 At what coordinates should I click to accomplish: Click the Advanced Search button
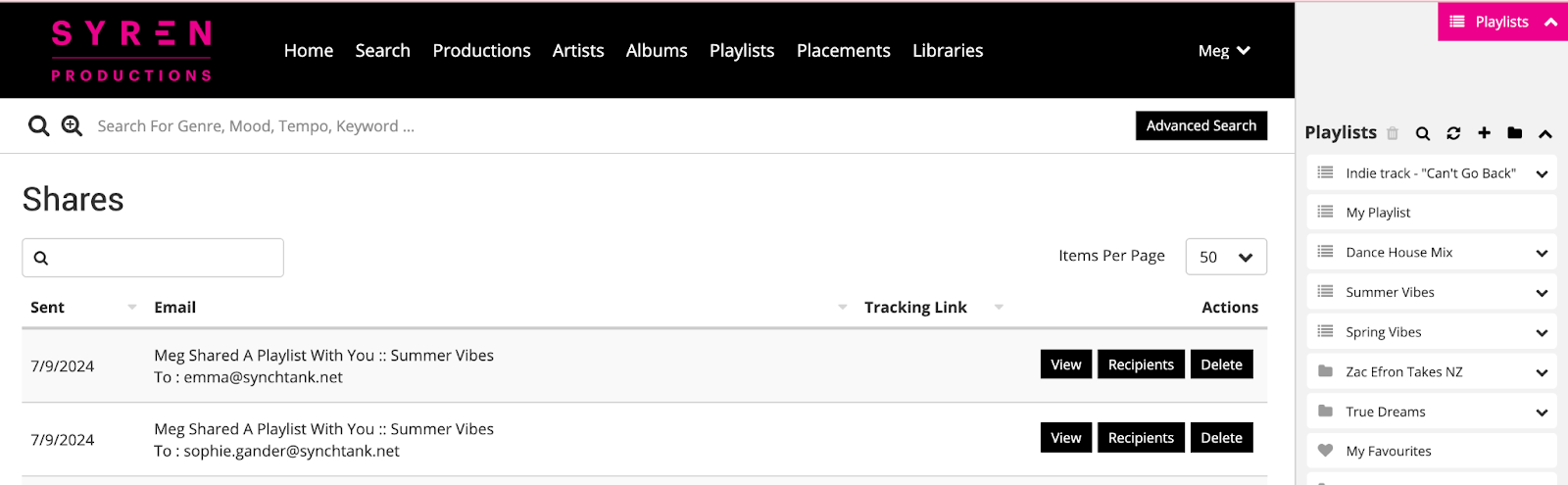point(1200,125)
